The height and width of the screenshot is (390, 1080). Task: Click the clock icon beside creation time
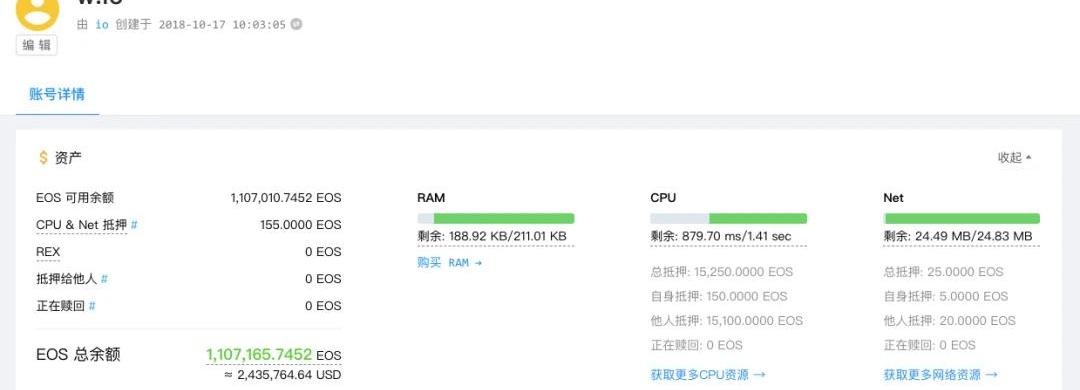[295, 24]
